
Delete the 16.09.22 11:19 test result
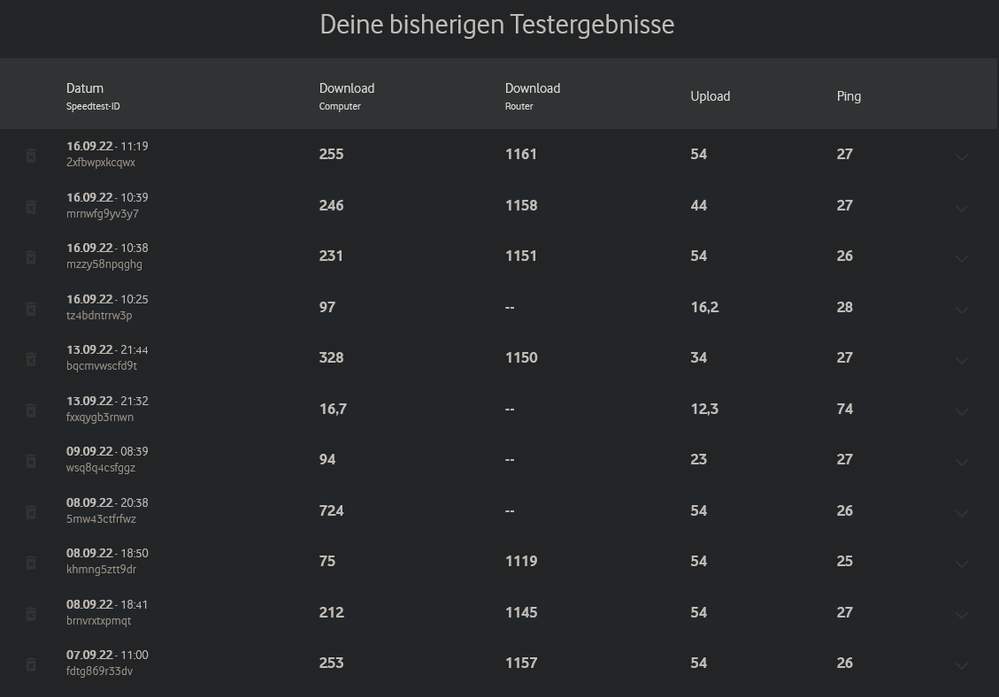pos(31,155)
